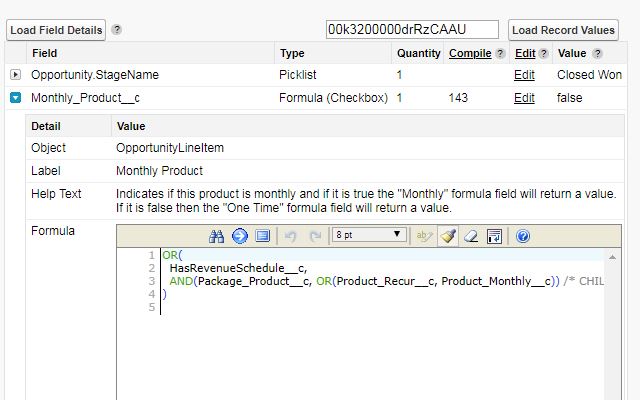
Task: Redo edit in formula editor
Action: [x=315, y=236]
